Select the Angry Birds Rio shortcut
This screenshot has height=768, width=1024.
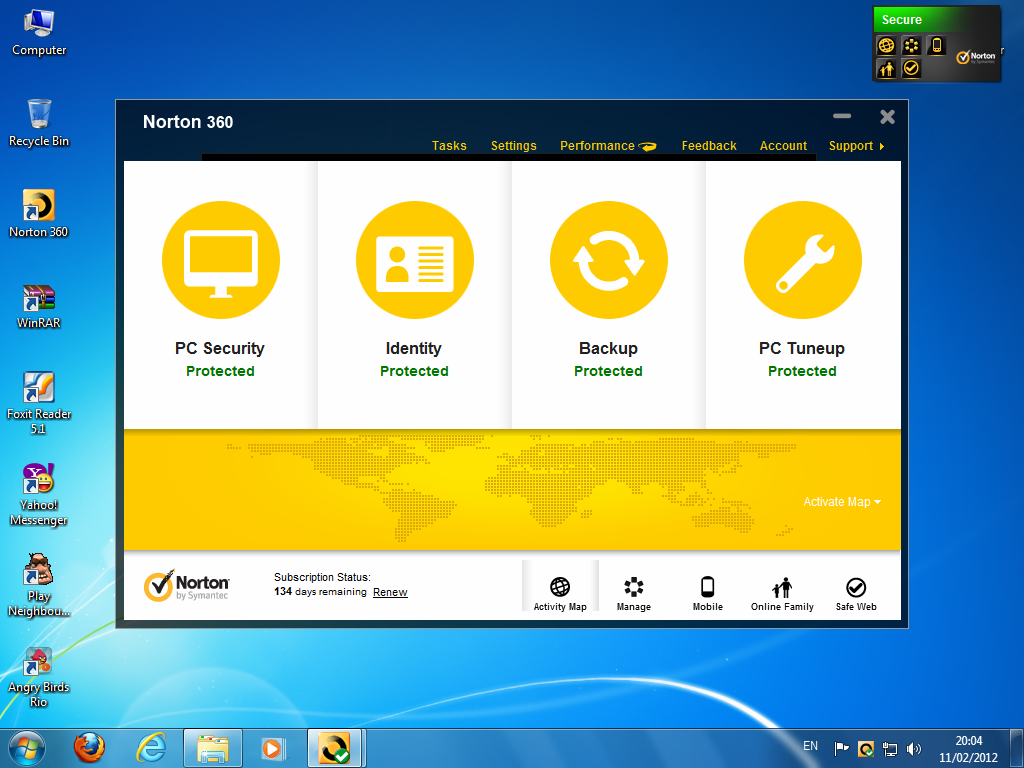pyautogui.click(x=39, y=677)
